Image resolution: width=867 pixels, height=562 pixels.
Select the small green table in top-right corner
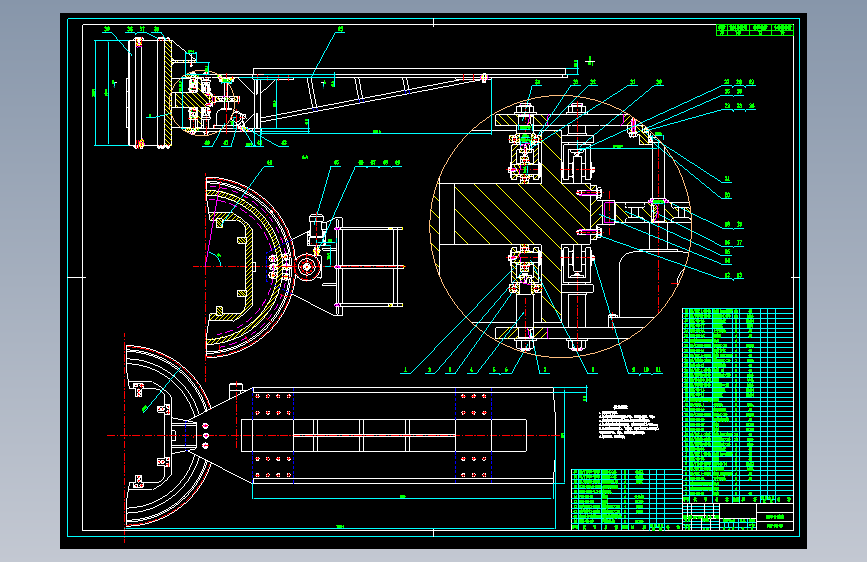[x=755, y=30]
